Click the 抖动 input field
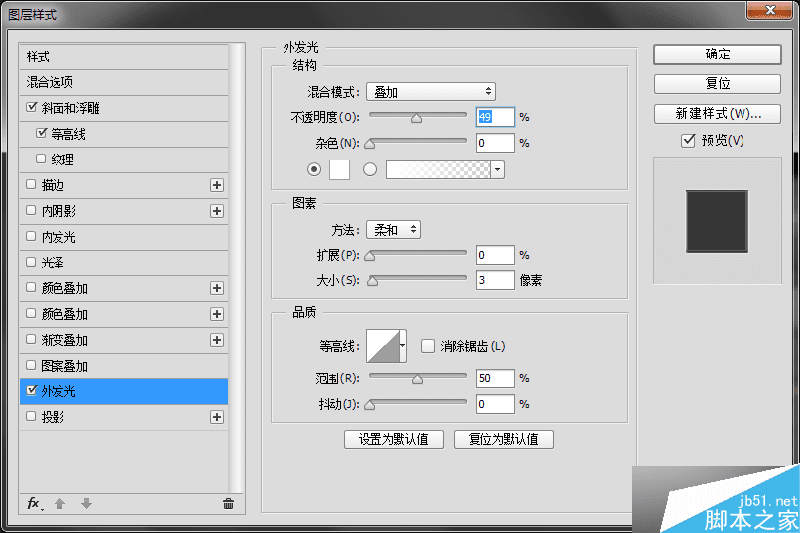800x533 pixels. 495,404
